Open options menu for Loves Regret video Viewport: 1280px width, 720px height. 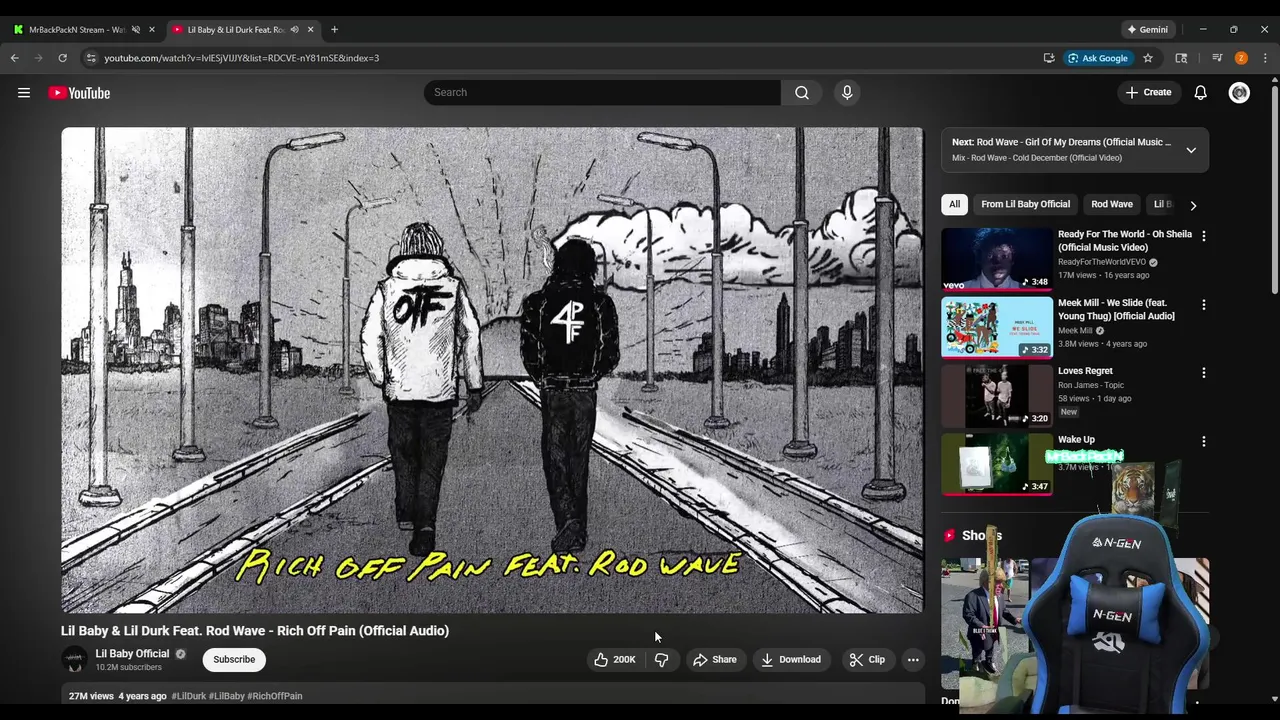(1203, 373)
